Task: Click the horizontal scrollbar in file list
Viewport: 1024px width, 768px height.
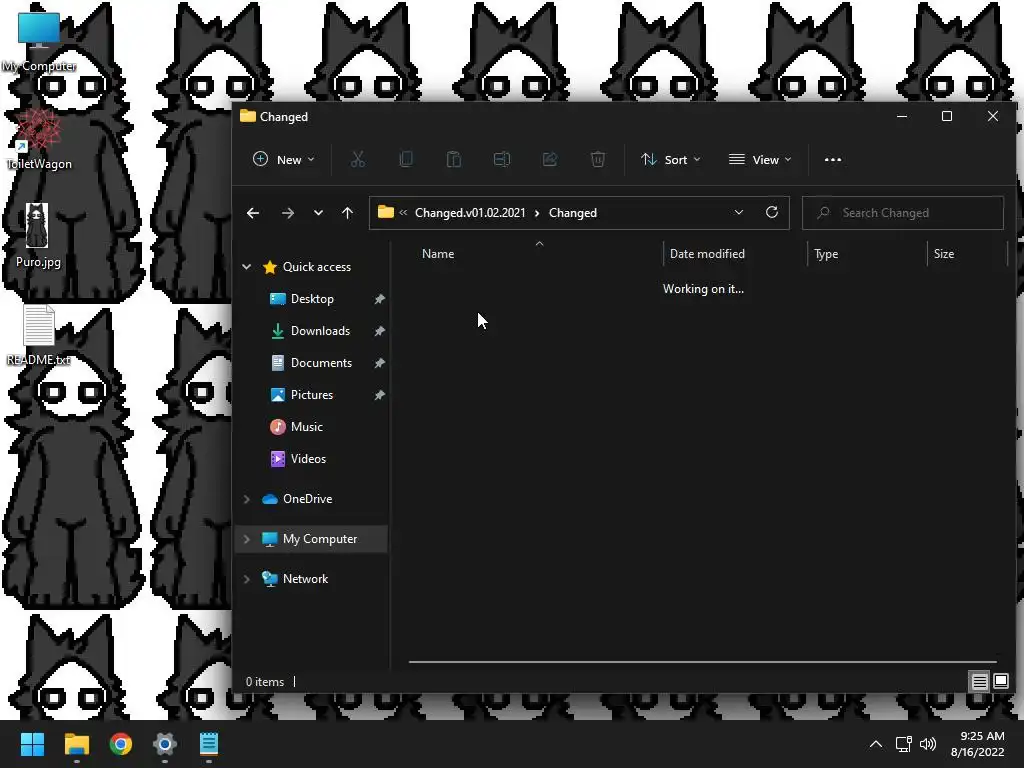Action: (702, 662)
